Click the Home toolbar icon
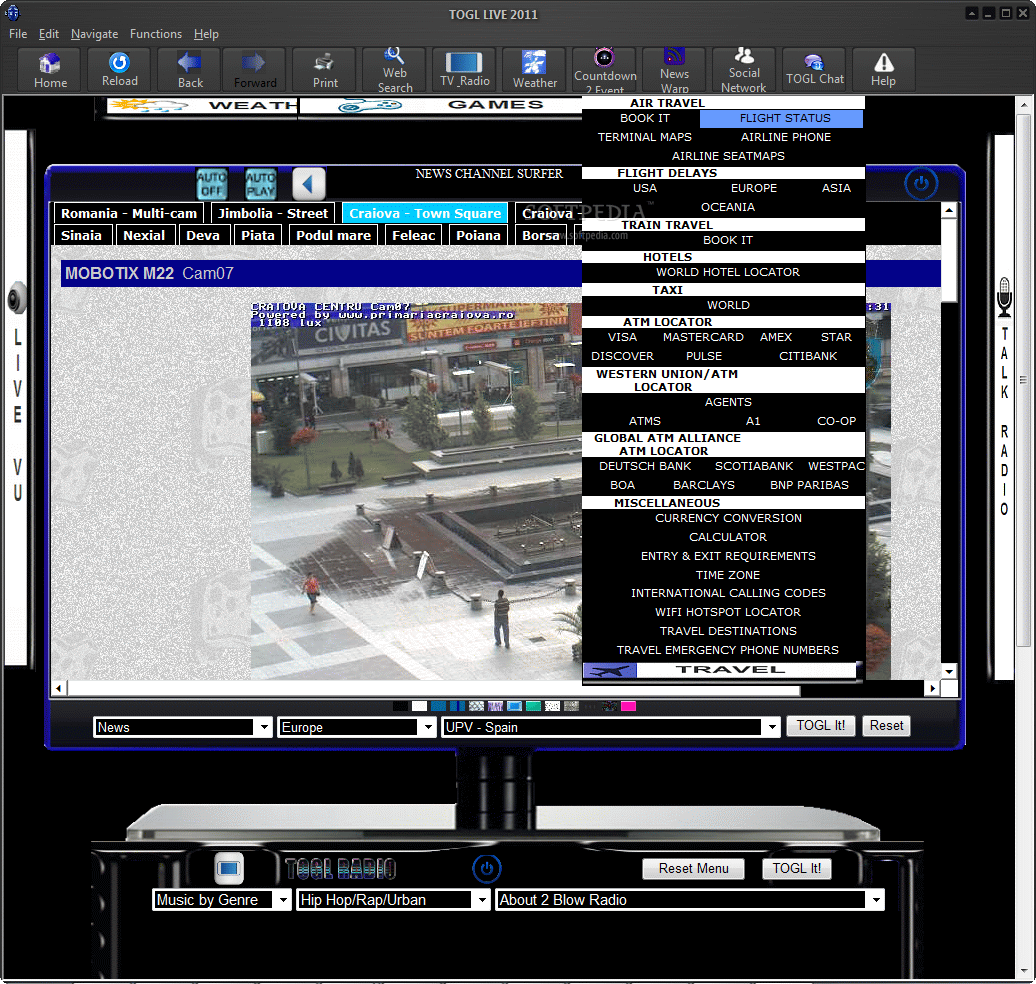Screen dimensions: 1036x984 pos(50,69)
